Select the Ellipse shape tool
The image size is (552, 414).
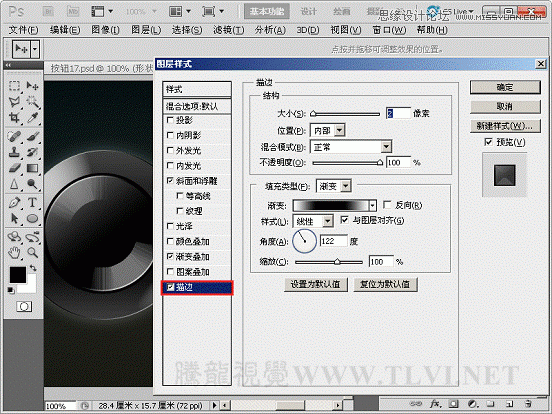pyautogui.click(x=32, y=218)
